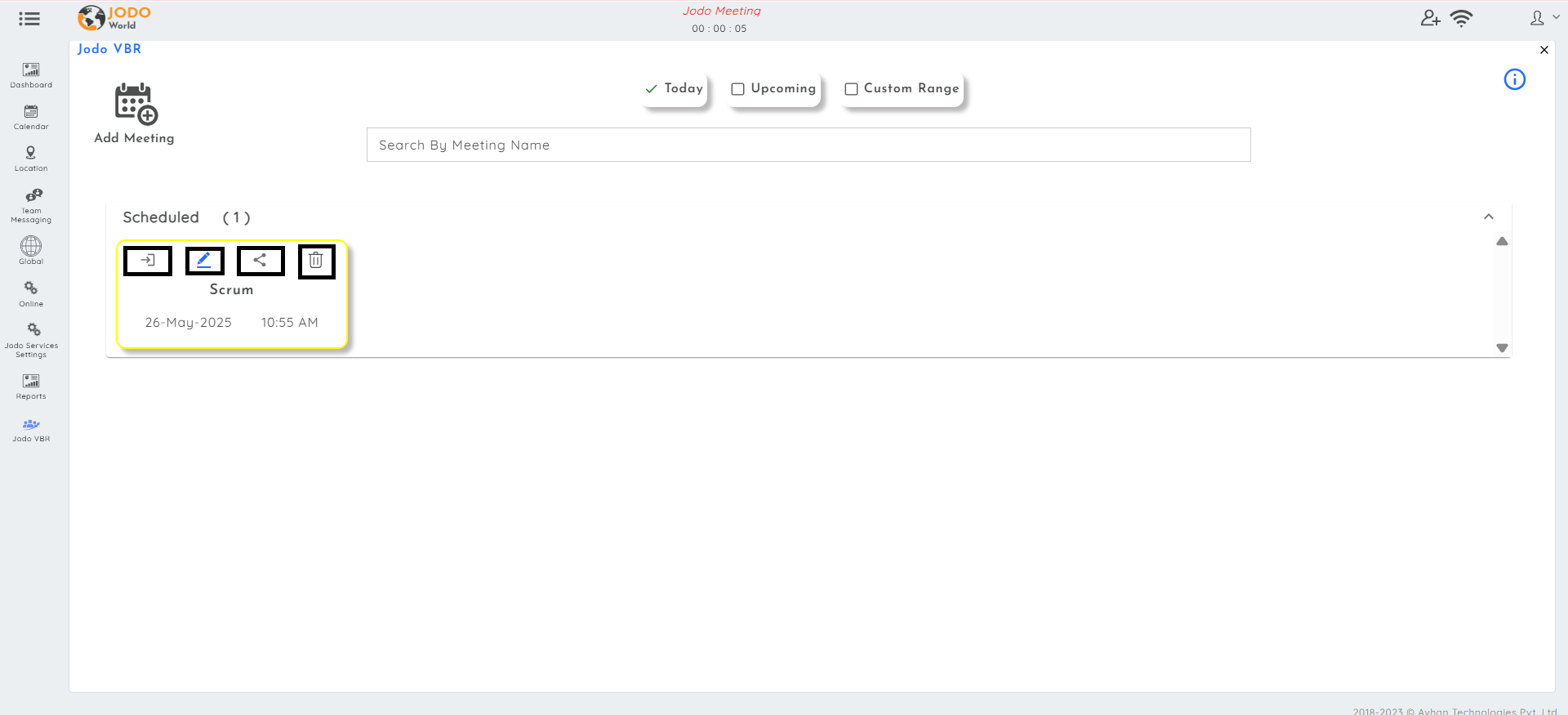Toggle the Today filter checkbox
Viewport: 1568px width, 715px height.
pyautogui.click(x=651, y=88)
